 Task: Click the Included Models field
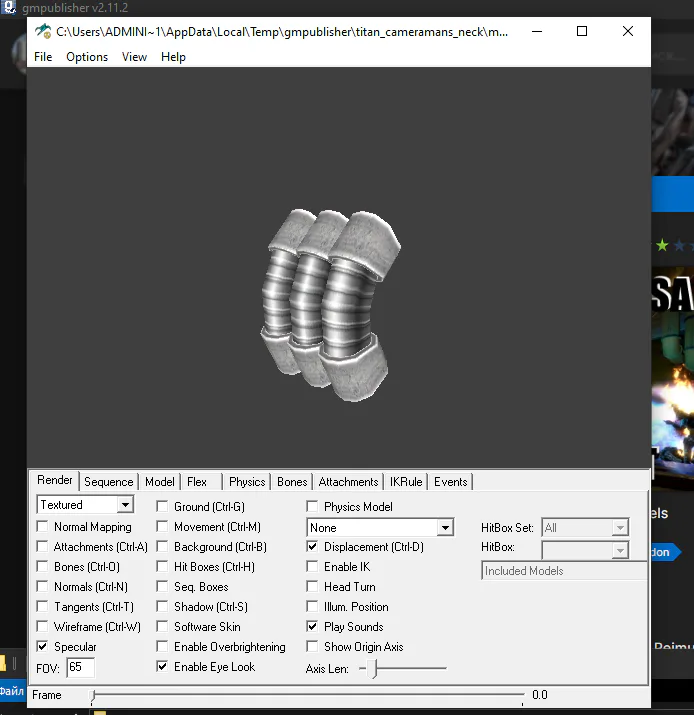point(565,571)
